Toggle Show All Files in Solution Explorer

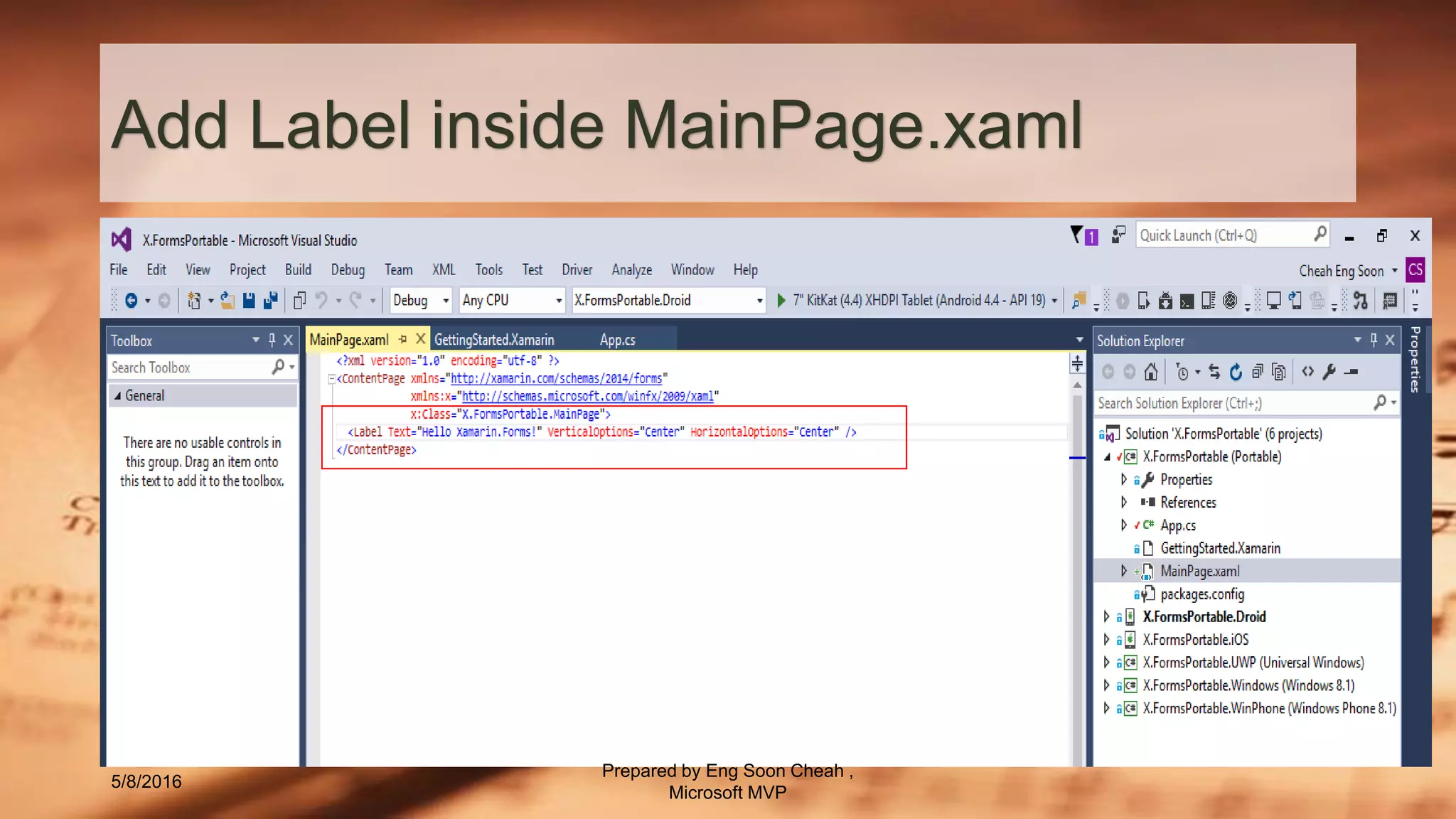[x=1278, y=372]
